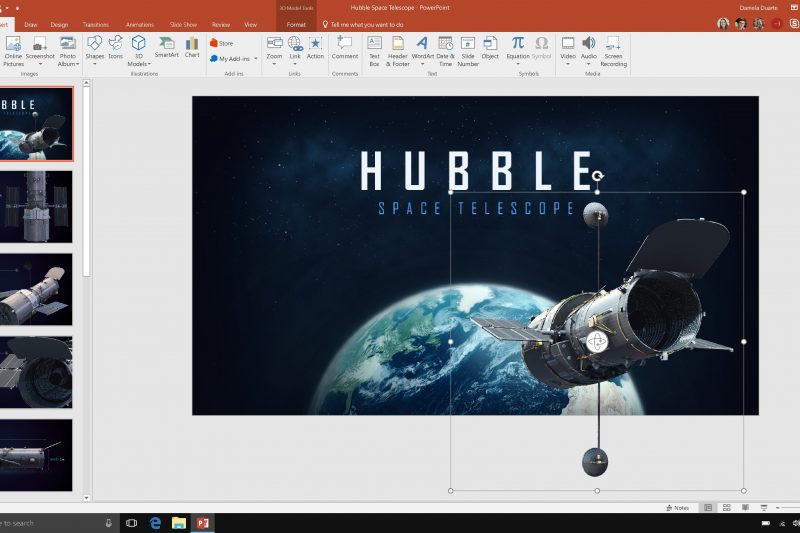Click the PowerPoint taskbar icon
The width and height of the screenshot is (800, 533).
click(x=203, y=523)
